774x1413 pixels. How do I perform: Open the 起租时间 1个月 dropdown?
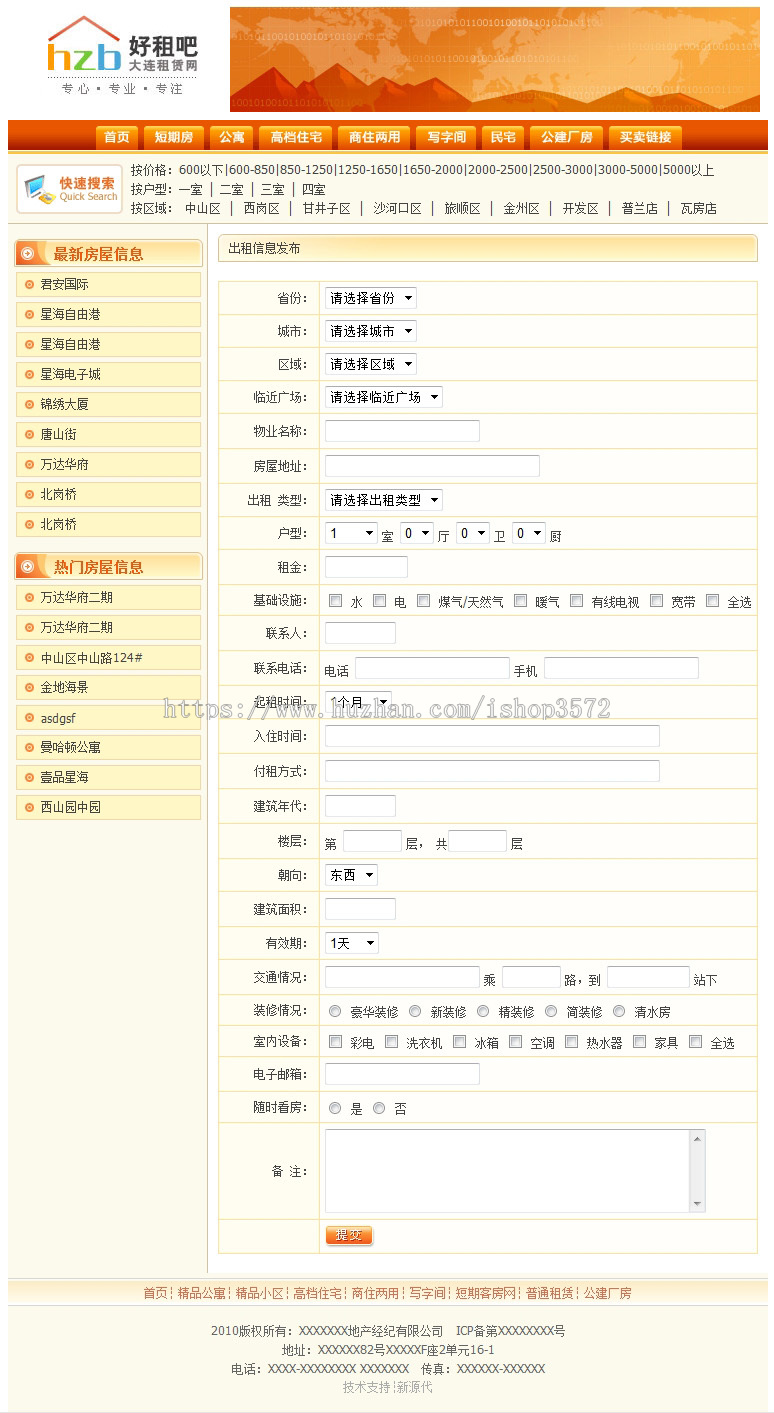[x=358, y=702]
